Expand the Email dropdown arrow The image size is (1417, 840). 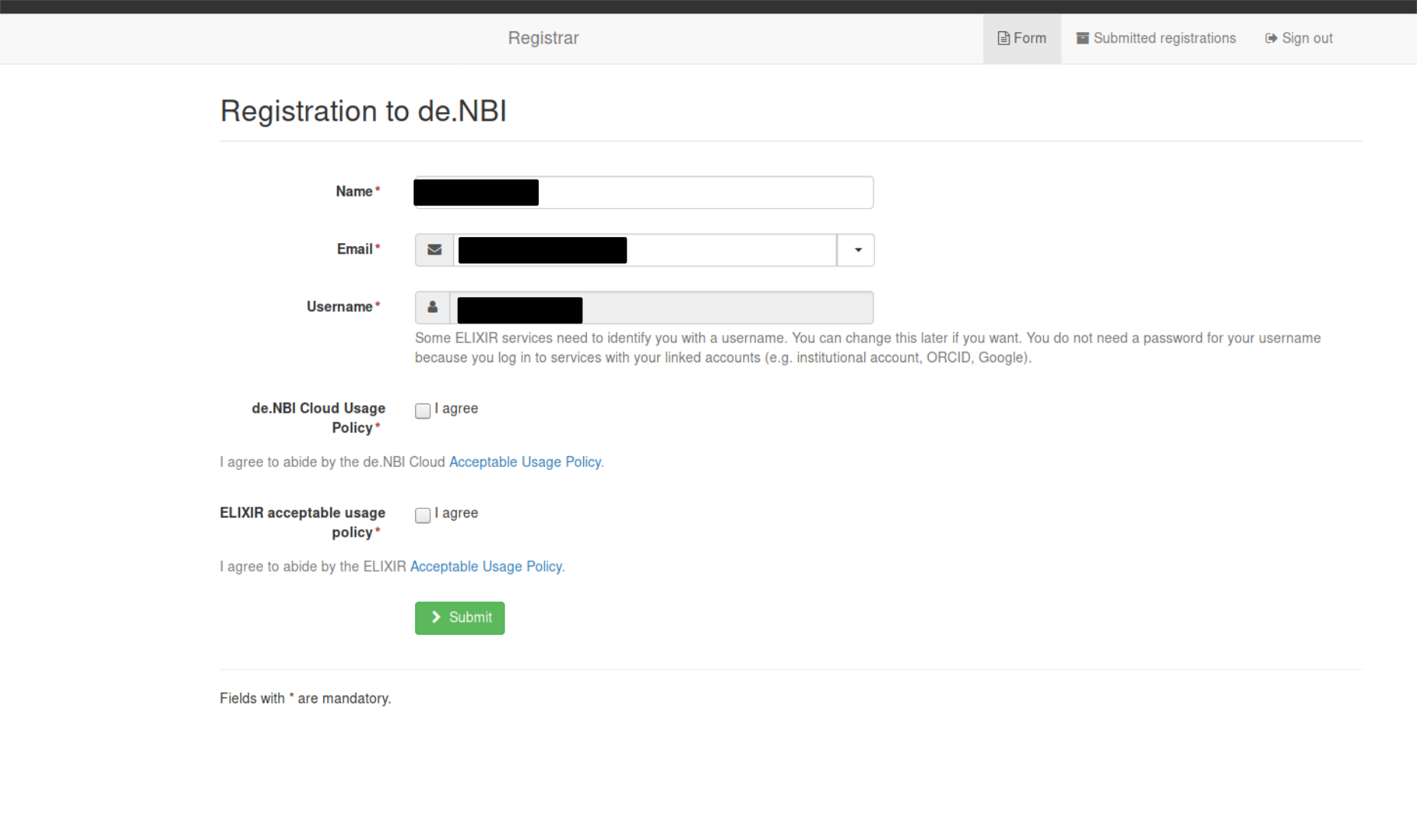(856, 250)
